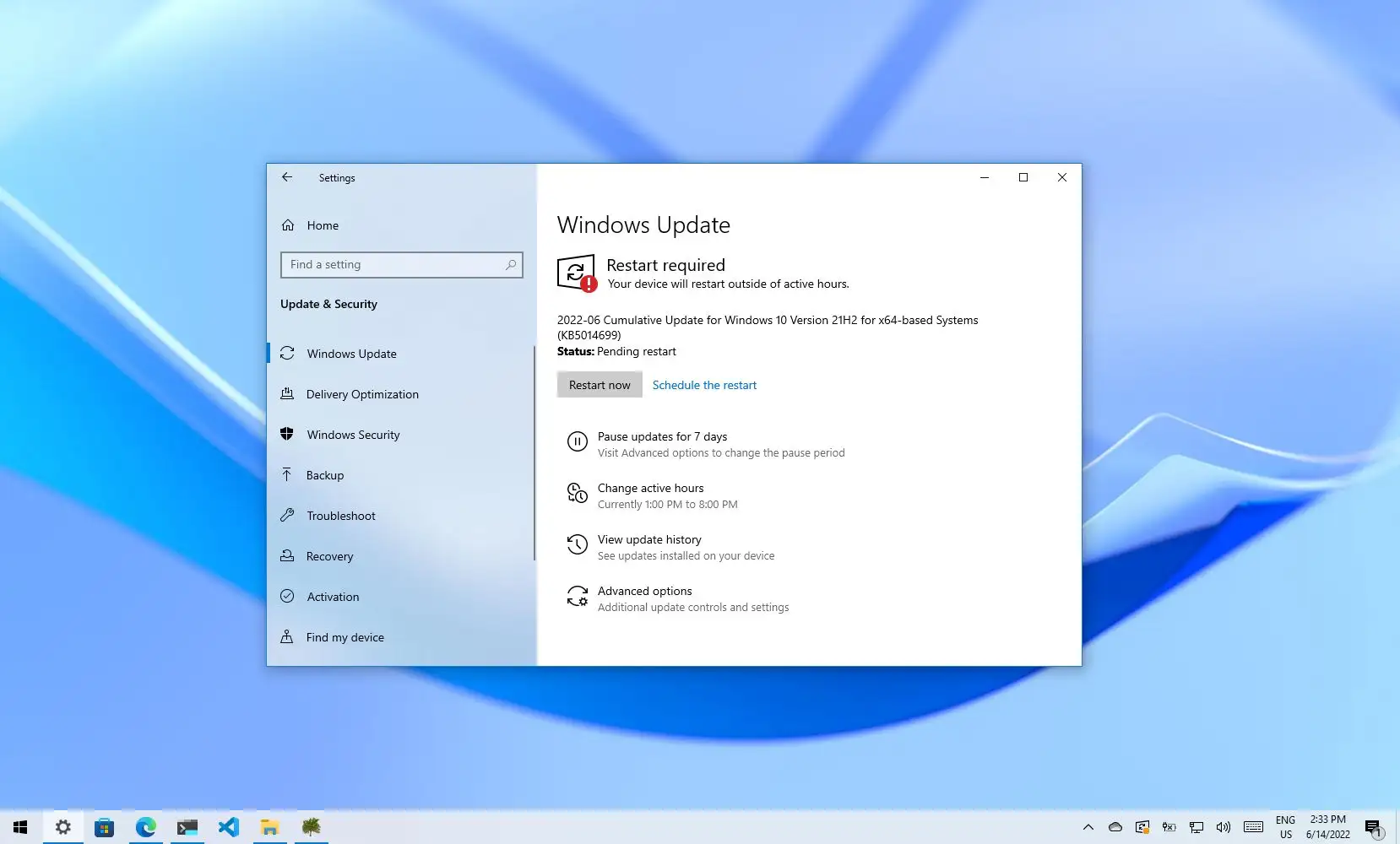Maximize the Settings window
This screenshot has width=1400, height=844.
[x=1023, y=177]
